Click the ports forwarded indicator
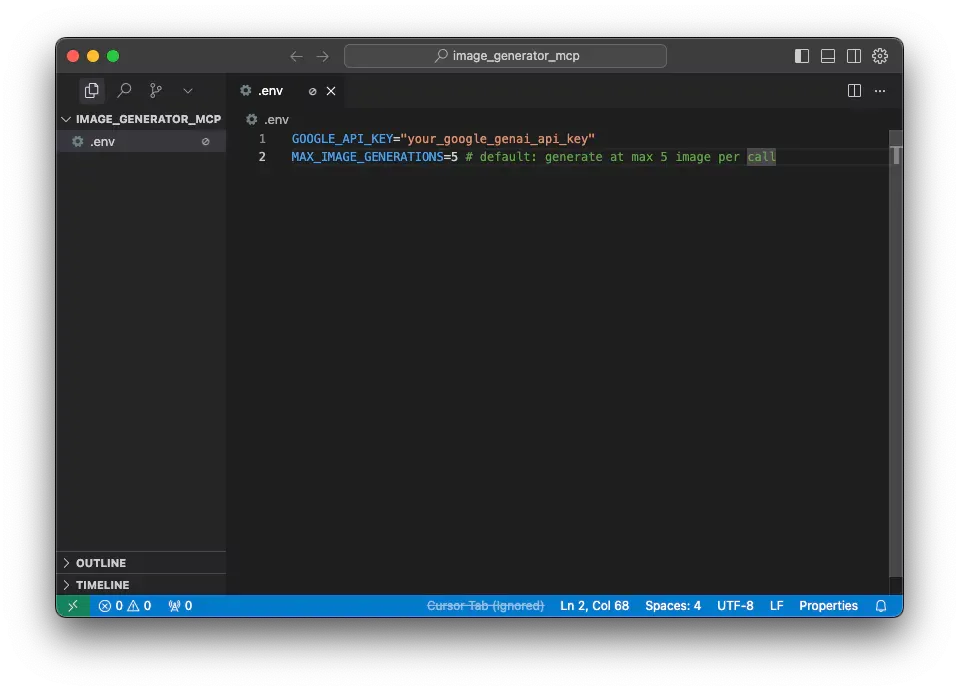 click(x=180, y=605)
